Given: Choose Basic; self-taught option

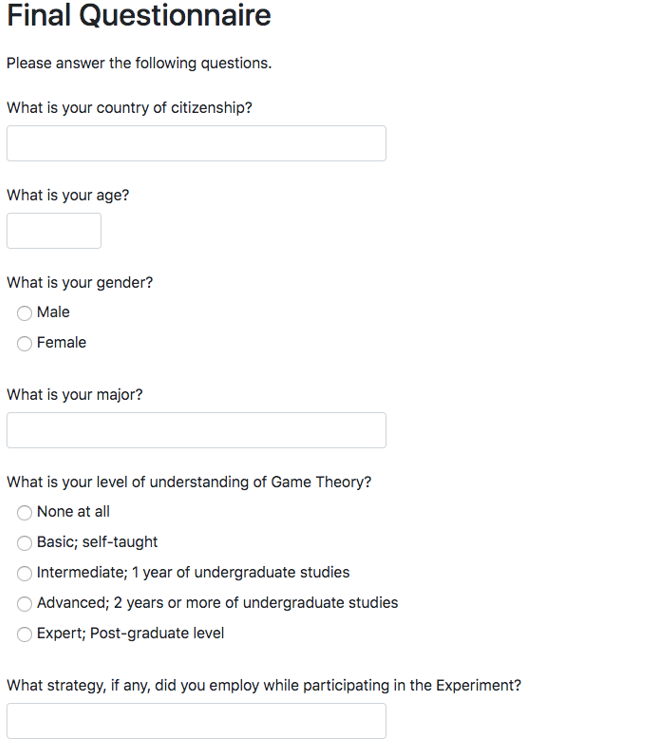Looking at the screenshot, I should tap(24, 543).
